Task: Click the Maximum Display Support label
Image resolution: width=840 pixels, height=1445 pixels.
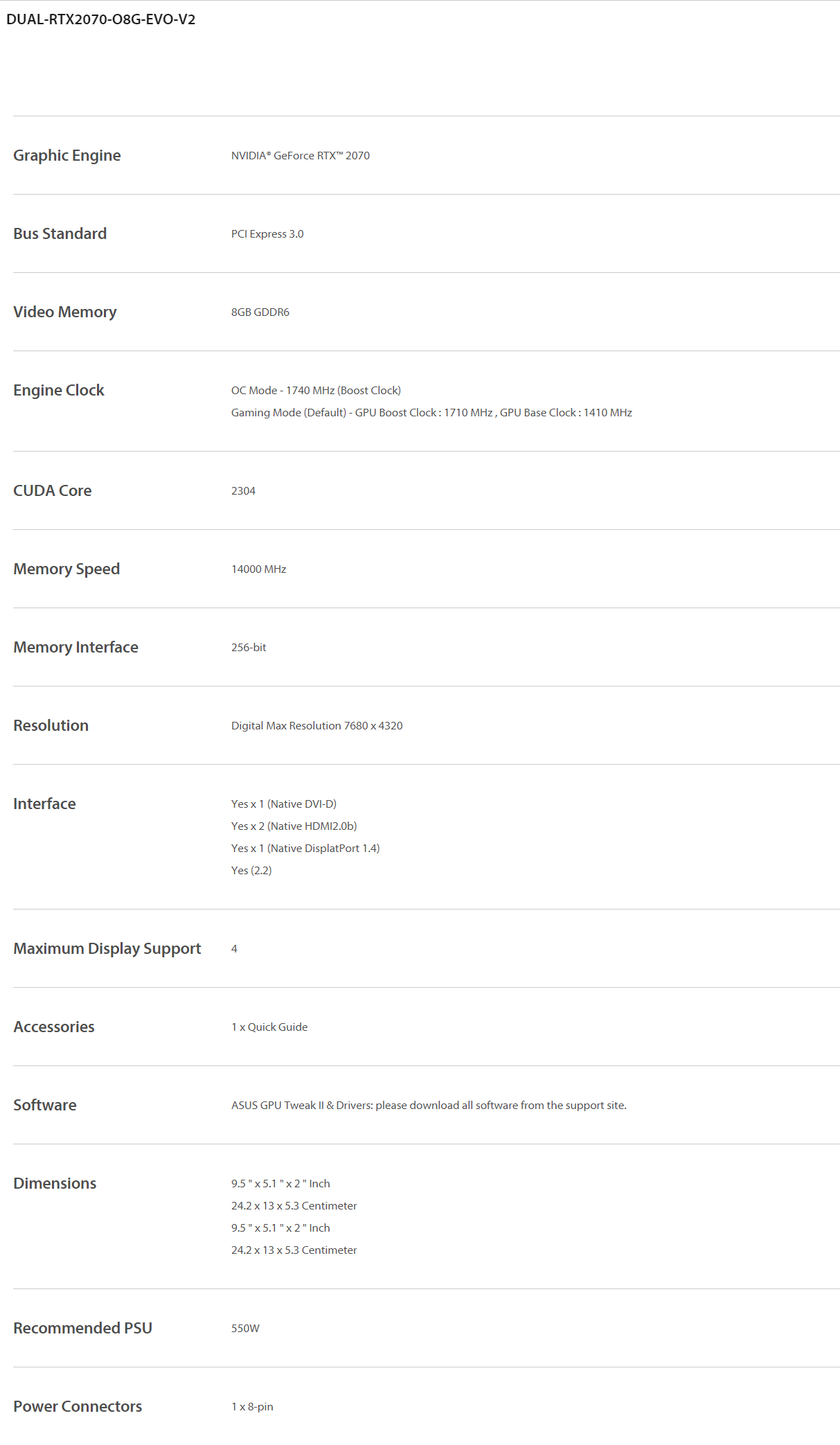Action: (x=107, y=948)
